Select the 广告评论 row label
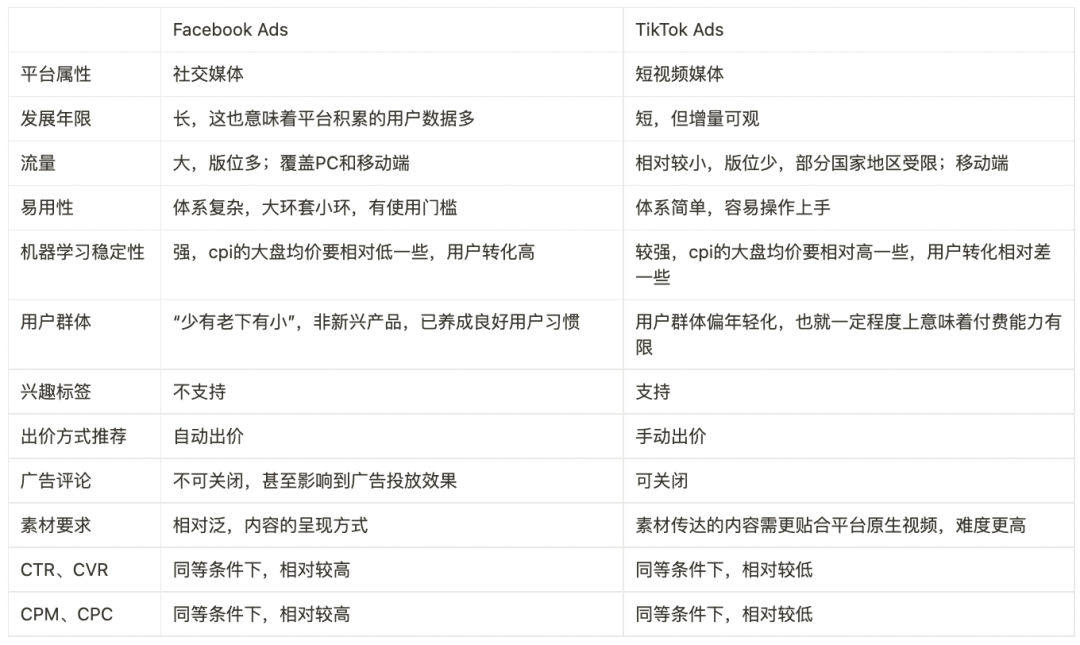This screenshot has height=645, width=1080. tap(56, 481)
